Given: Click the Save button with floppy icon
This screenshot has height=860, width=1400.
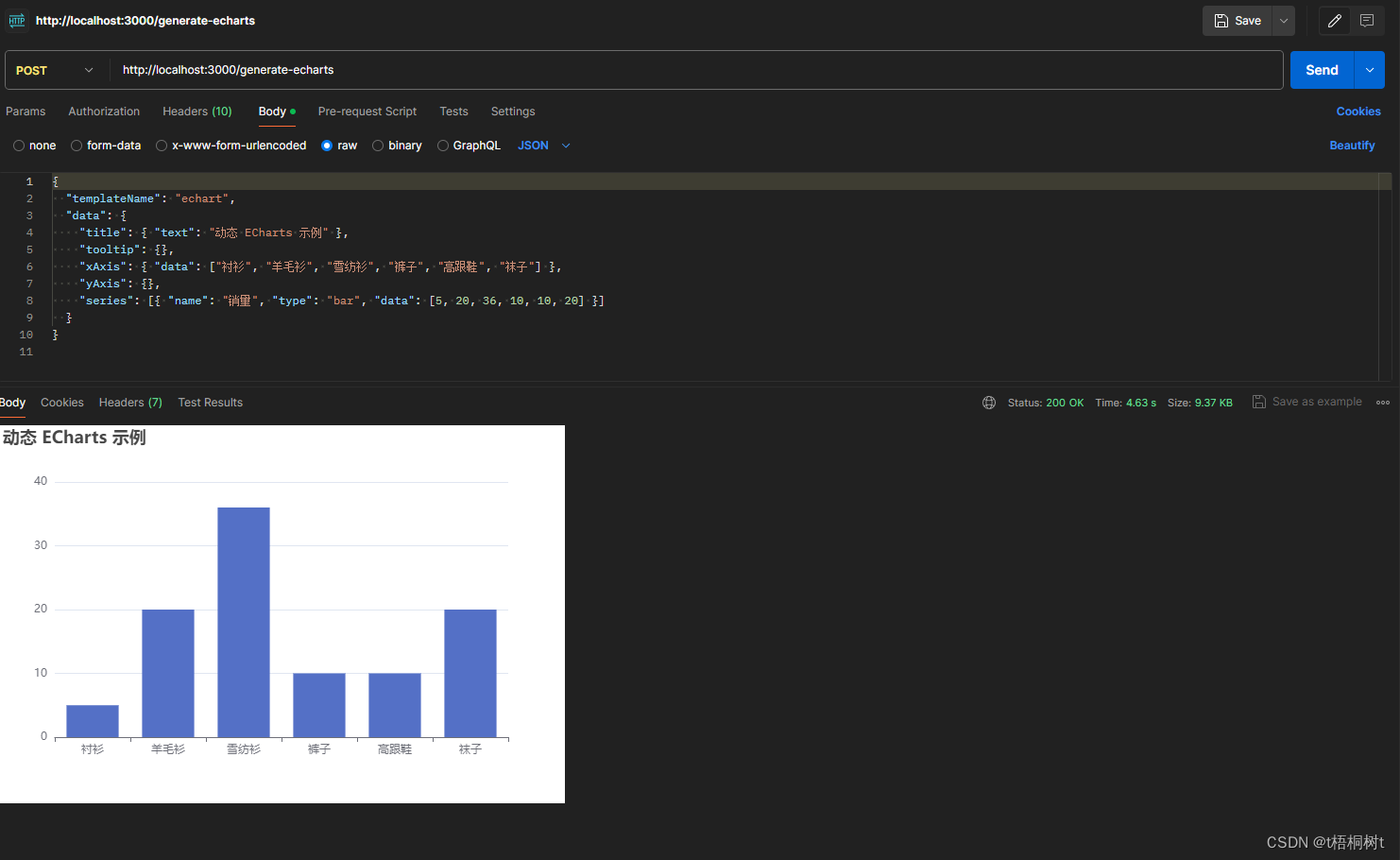Looking at the screenshot, I should coord(1238,20).
